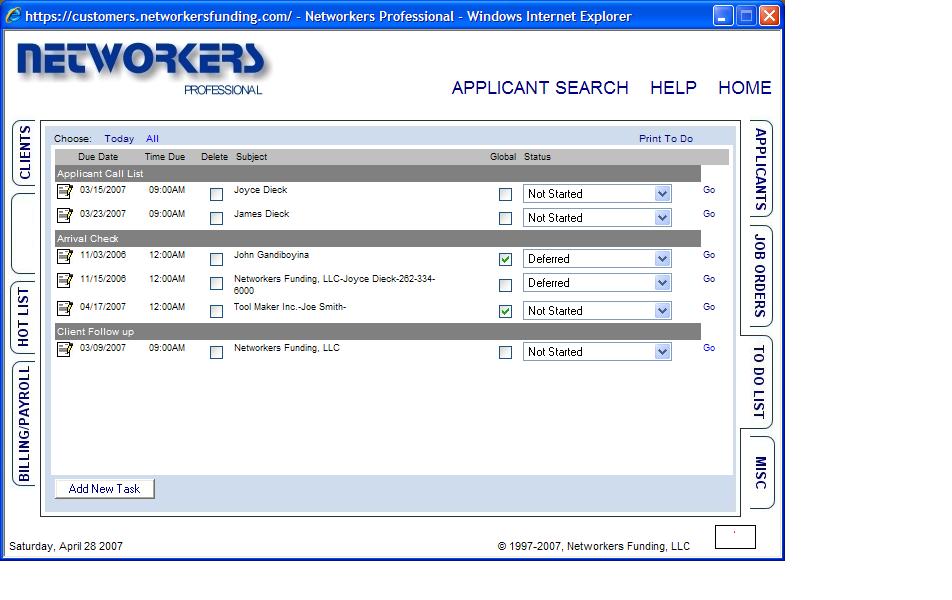Click Go for Tool Maker Inc. row
Image resolution: width=952 pixels, height=600 pixels.
pyautogui.click(x=709, y=307)
